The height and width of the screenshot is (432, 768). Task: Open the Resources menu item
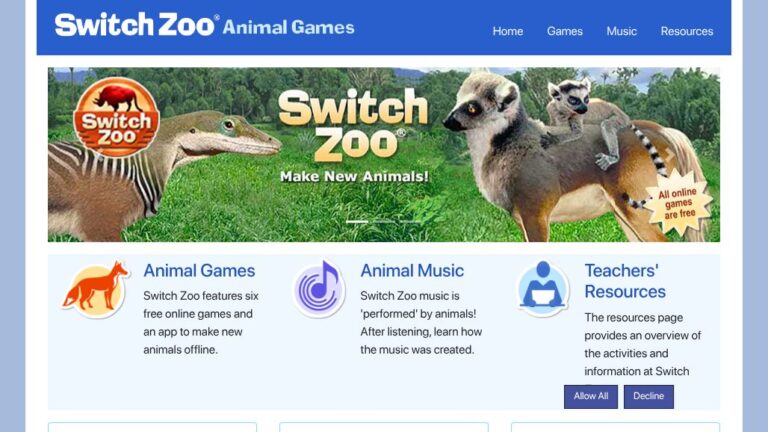click(687, 31)
